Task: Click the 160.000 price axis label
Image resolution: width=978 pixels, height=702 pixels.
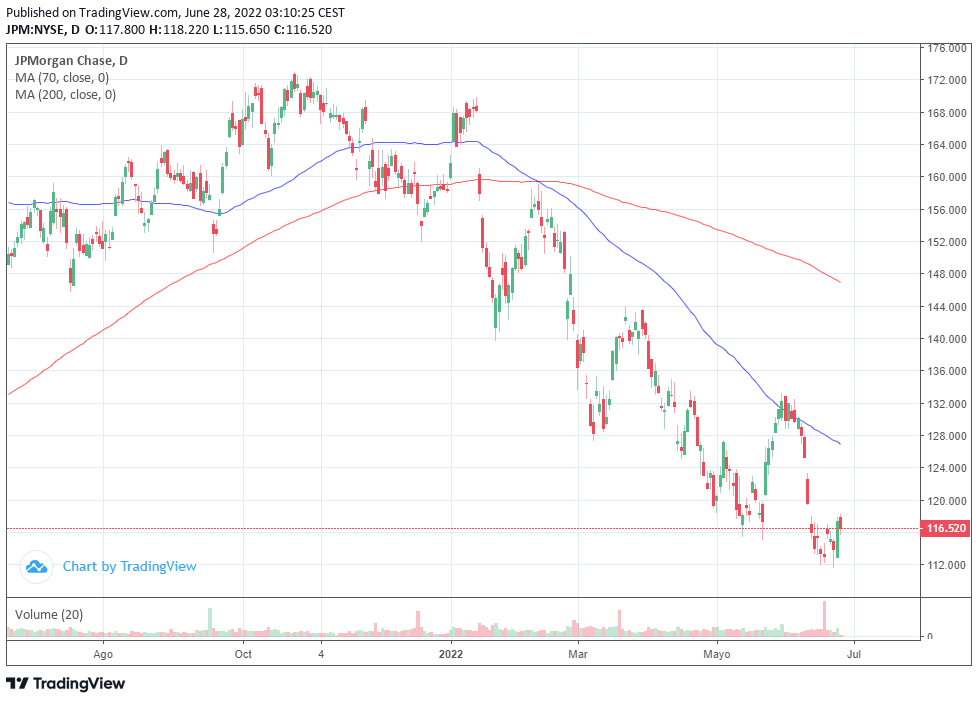Action: click(x=947, y=177)
